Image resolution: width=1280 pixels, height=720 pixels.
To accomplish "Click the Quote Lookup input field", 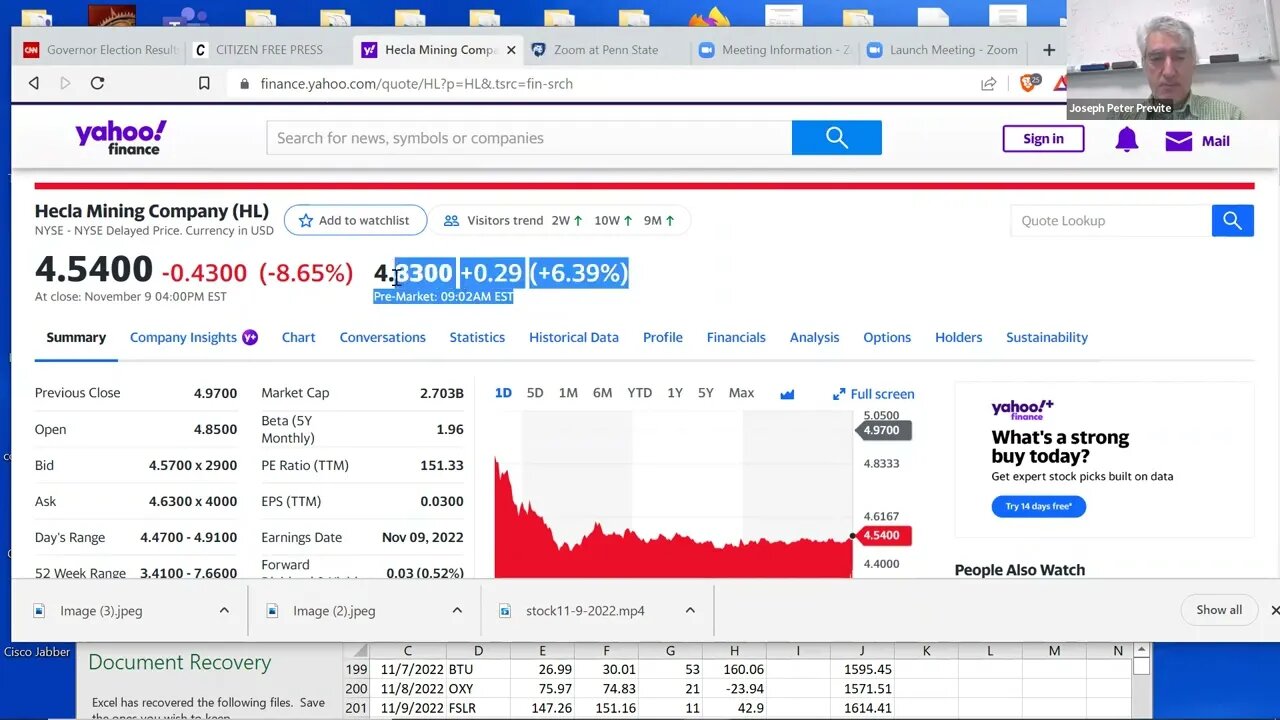I will click(x=1111, y=221).
